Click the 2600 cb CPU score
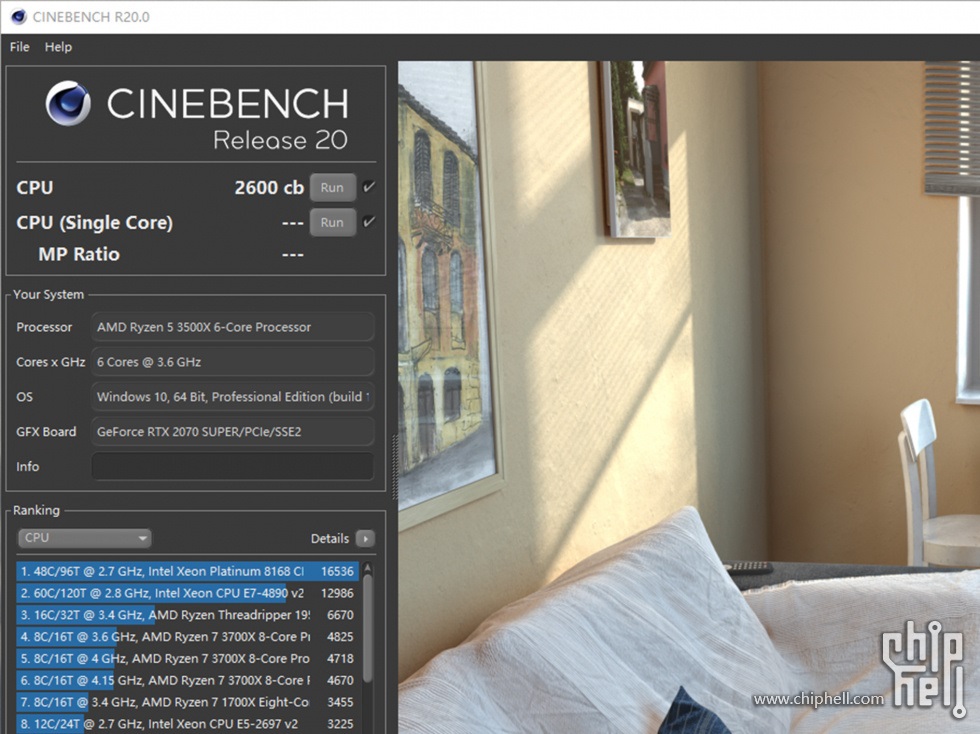The height and width of the screenshot is (734, 980). pos(269,188)
